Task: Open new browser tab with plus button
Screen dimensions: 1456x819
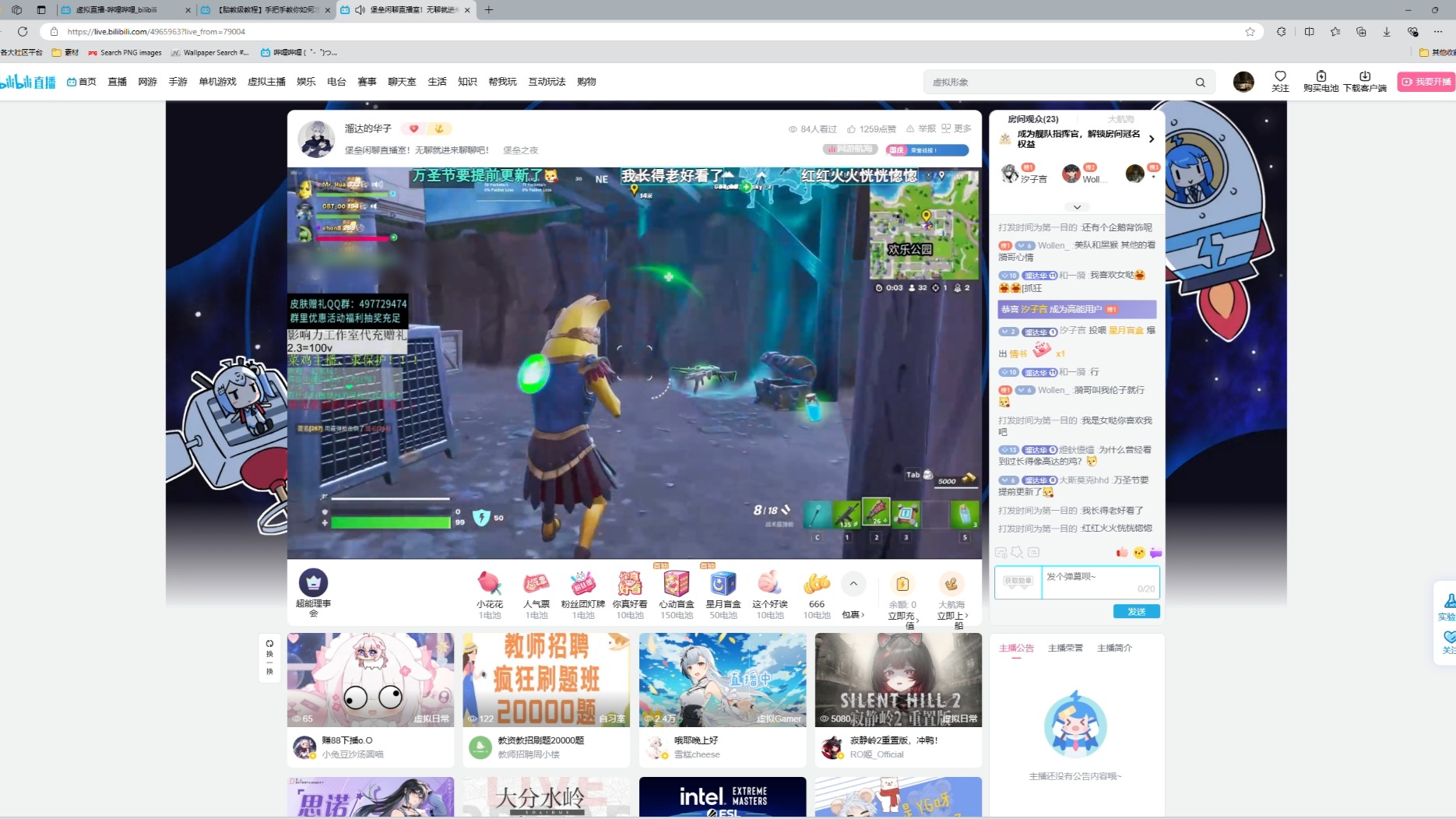Action: pos(488,10)
